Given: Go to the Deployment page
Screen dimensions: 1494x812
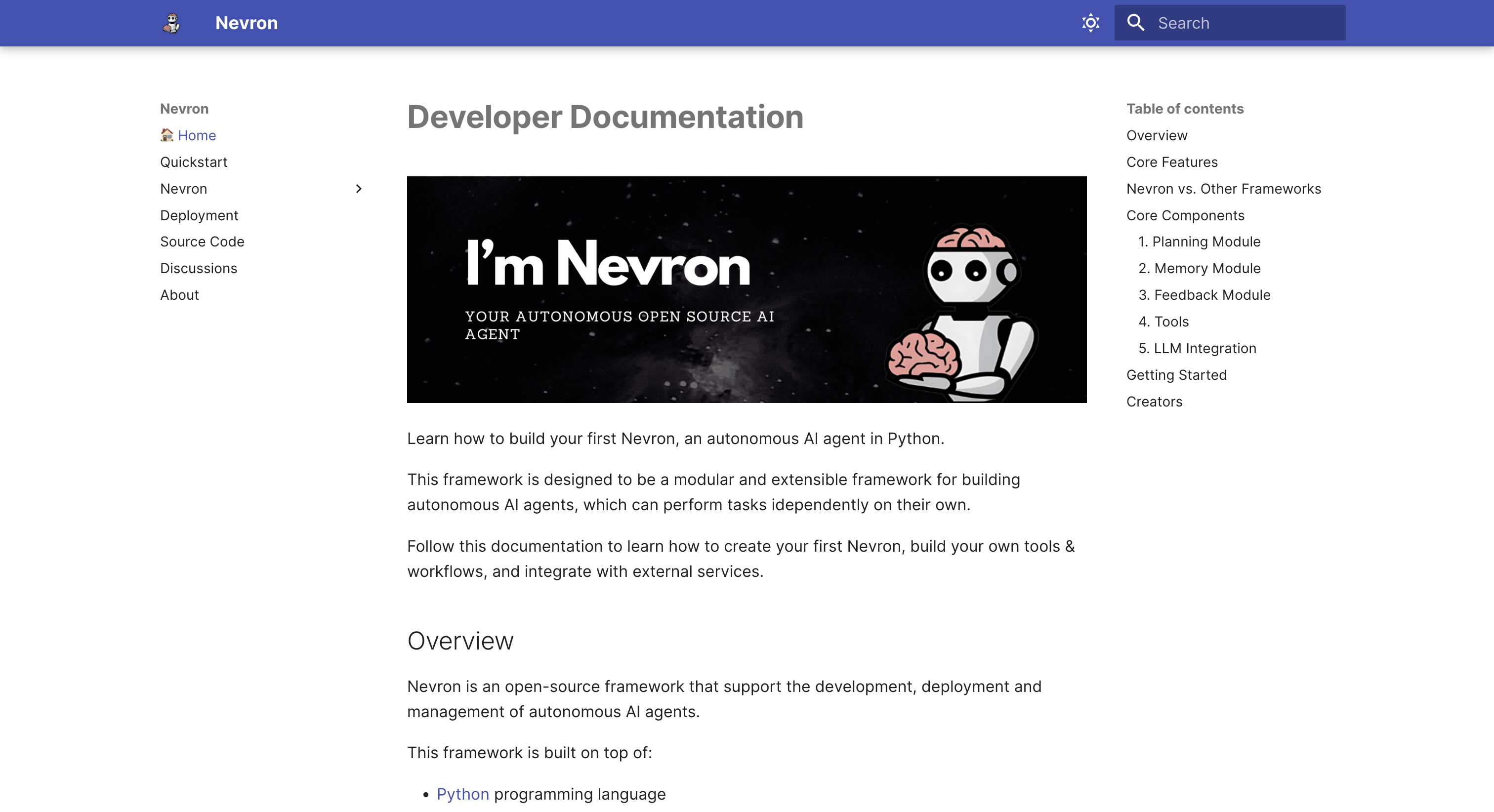Looking at the screenshot, I should 199,216.
